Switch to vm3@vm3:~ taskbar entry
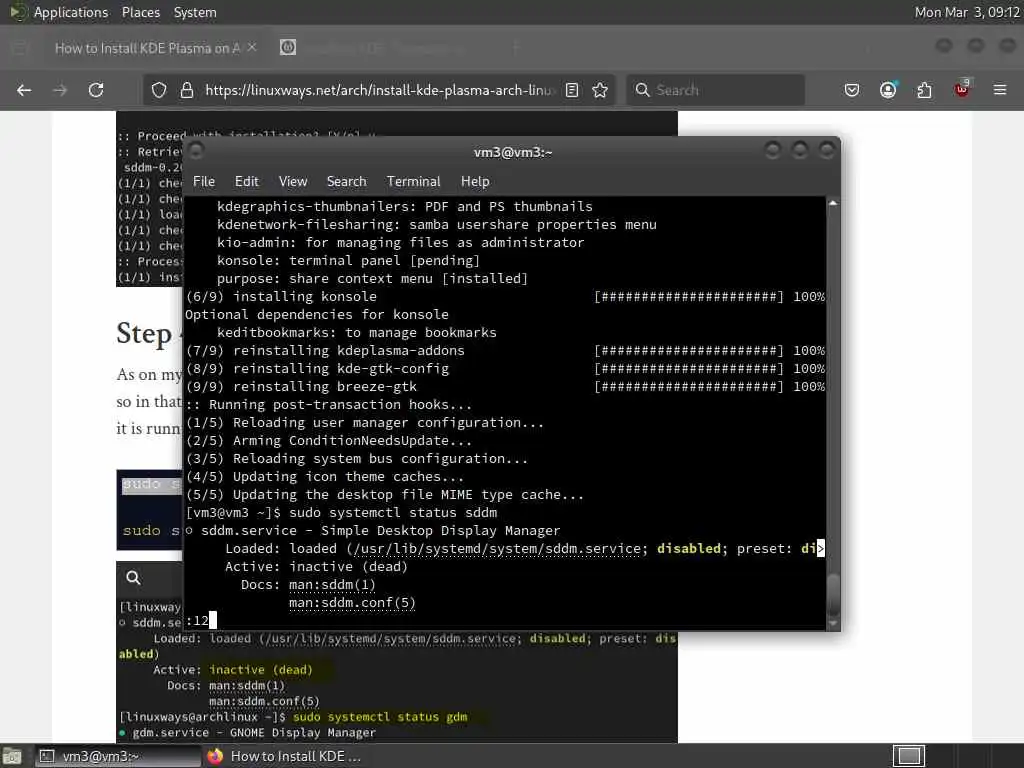Viewport: 1024px width, 768px height. [116, 756]
